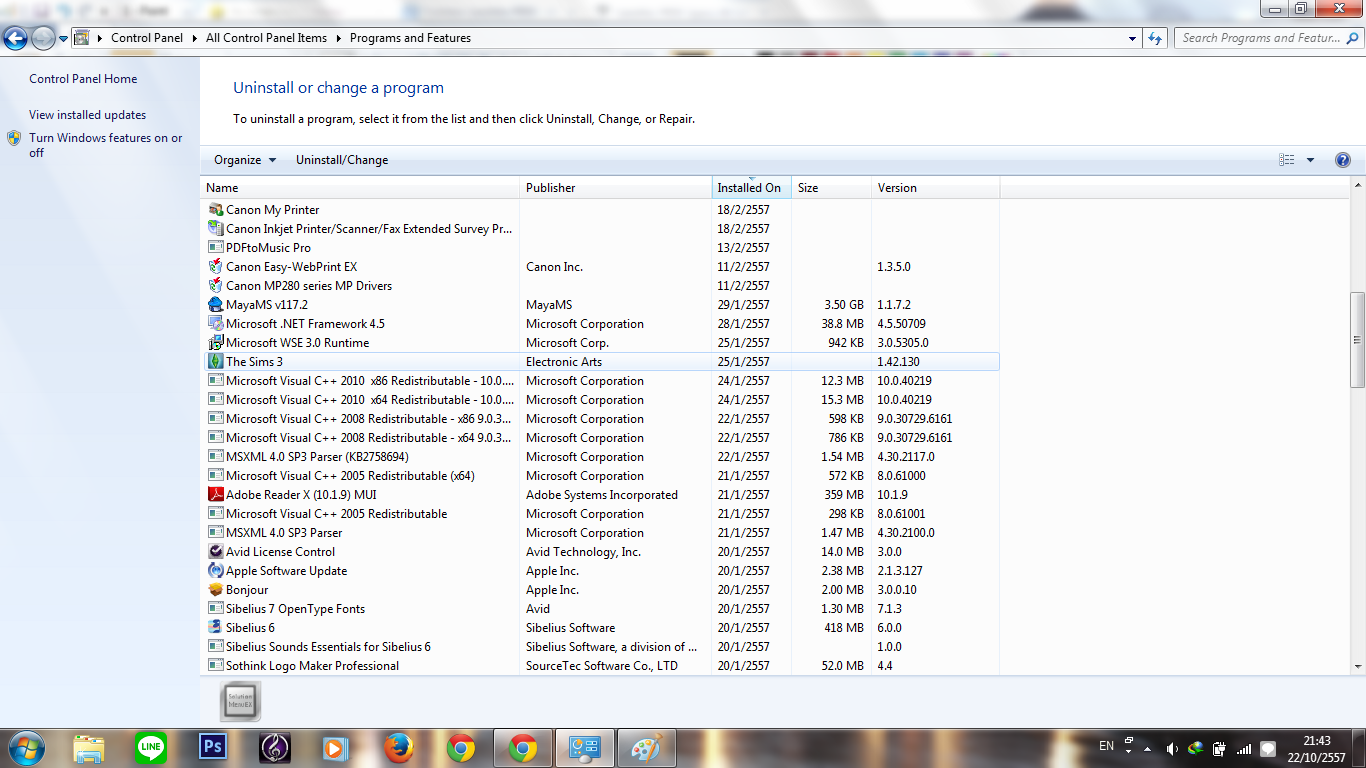The image size is (1366, 768).
Task: Click the EN language indicator
Action: [1106, 746]
